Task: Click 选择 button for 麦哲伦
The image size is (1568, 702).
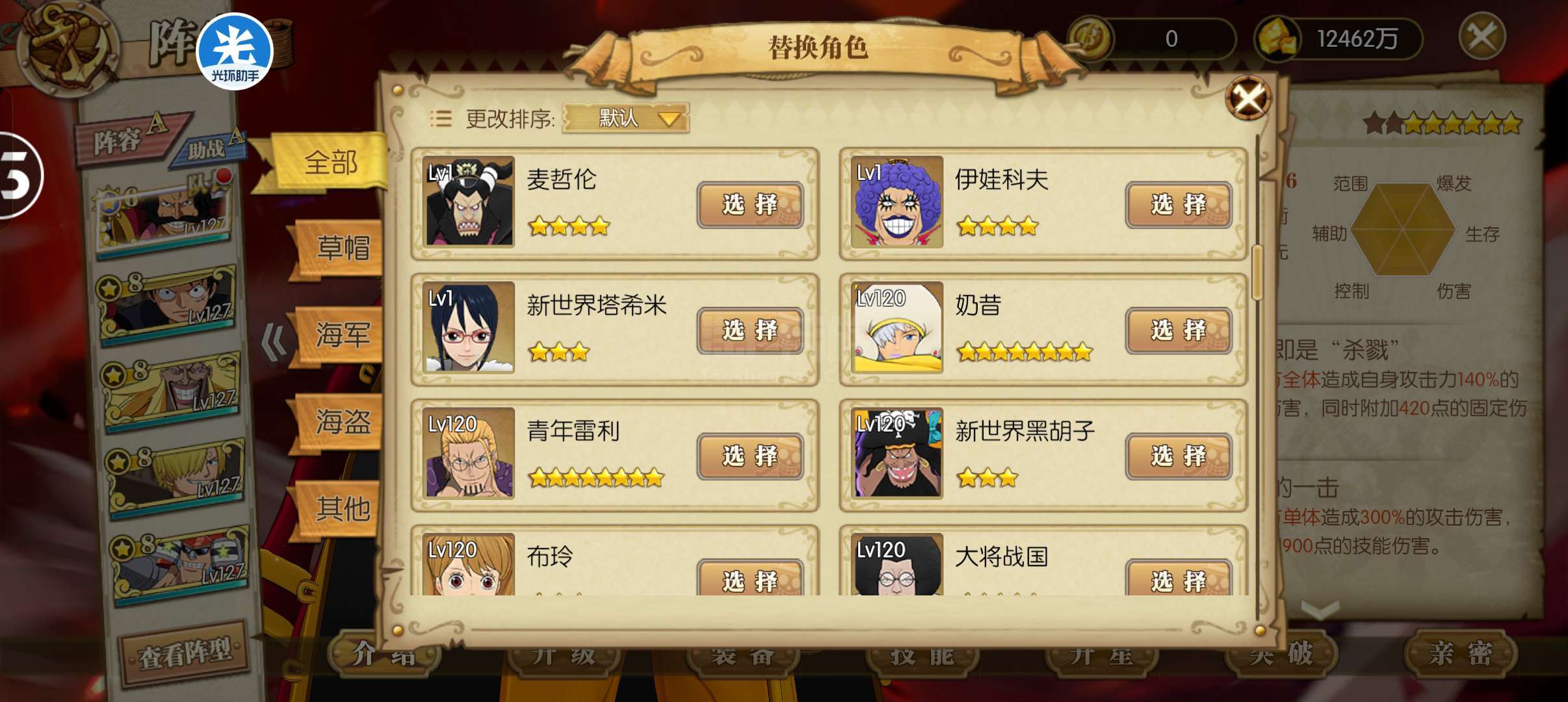Action: coord(750,205)
